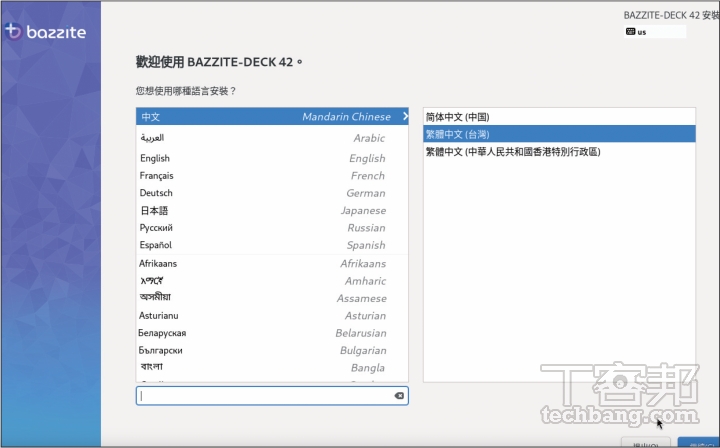Select the Arabic language row
Viewport: 720px width, 448px height.
coord(272,138)
